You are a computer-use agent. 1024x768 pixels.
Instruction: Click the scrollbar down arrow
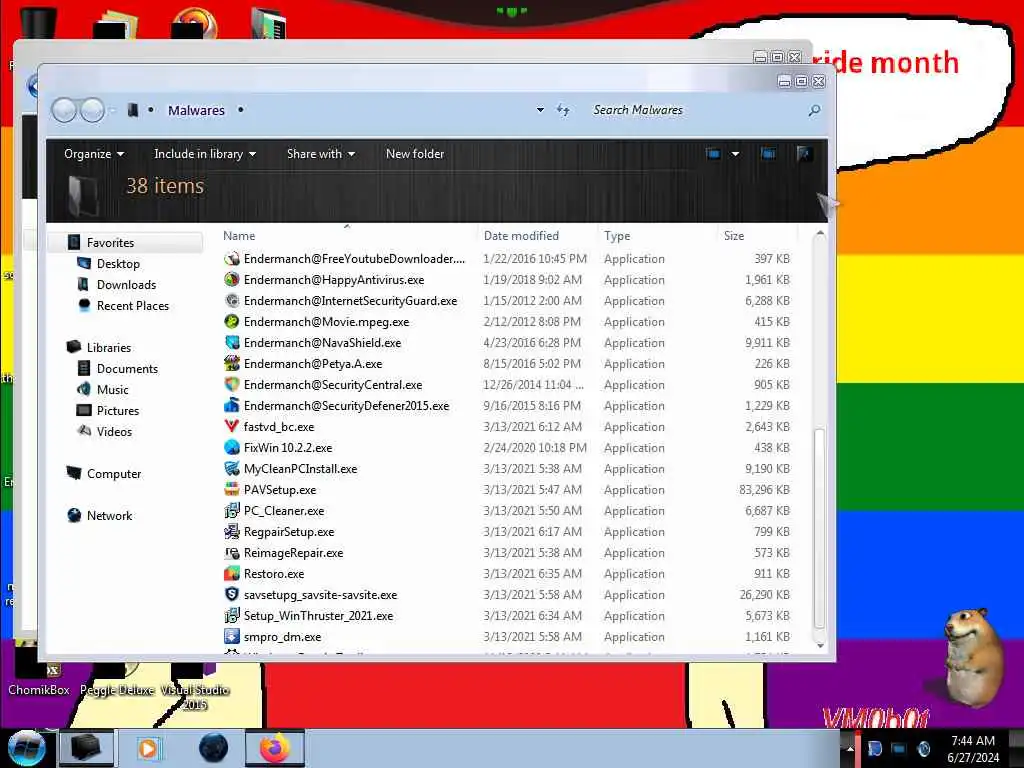click(x=820, y=645)
